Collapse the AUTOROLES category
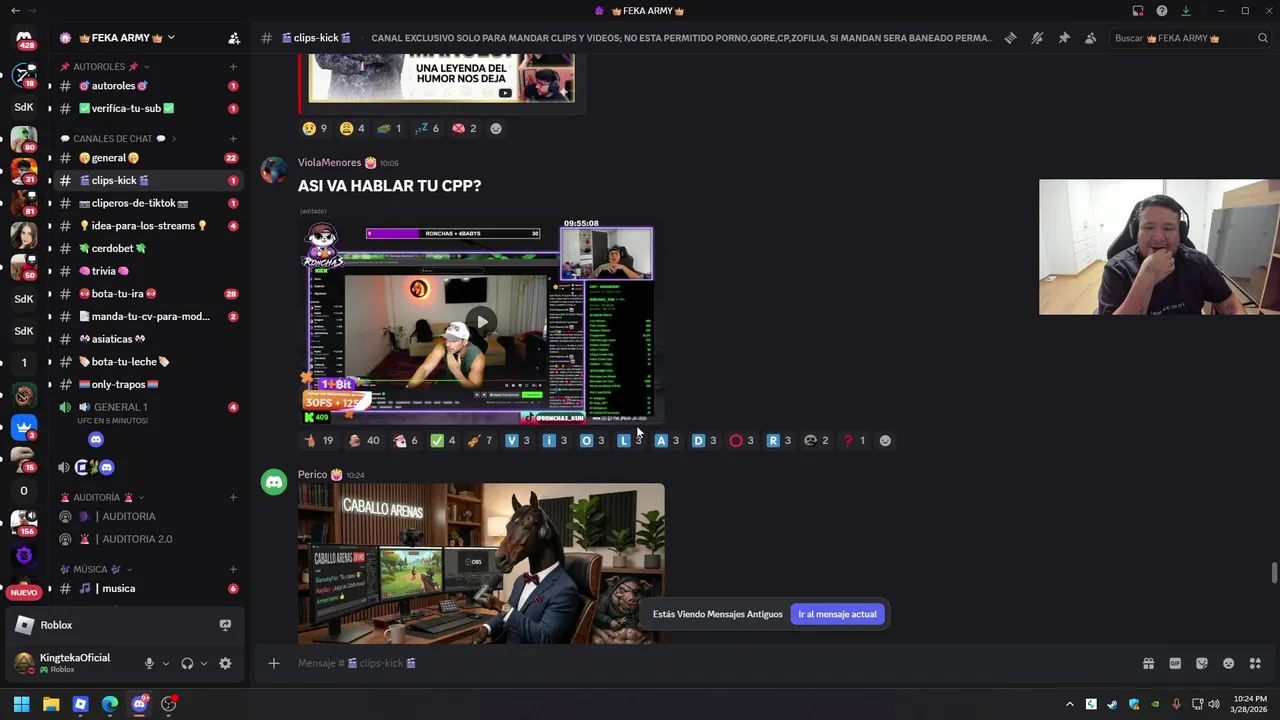1280x720 pixels. click(105, 67)
